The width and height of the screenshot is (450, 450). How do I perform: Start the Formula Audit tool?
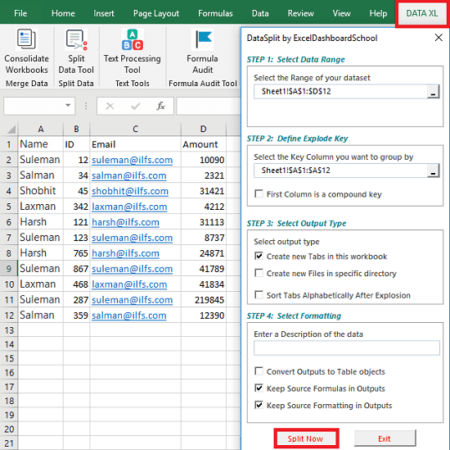pos(202,52)
